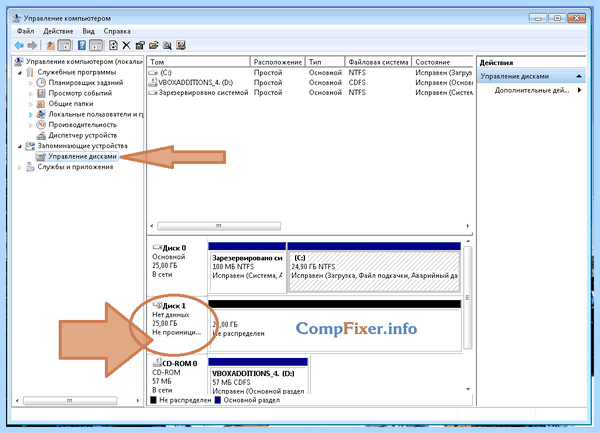The height and width of the screenshot is (433, 600).
Task: Open the Действие menu
Action: coord(58,31)
